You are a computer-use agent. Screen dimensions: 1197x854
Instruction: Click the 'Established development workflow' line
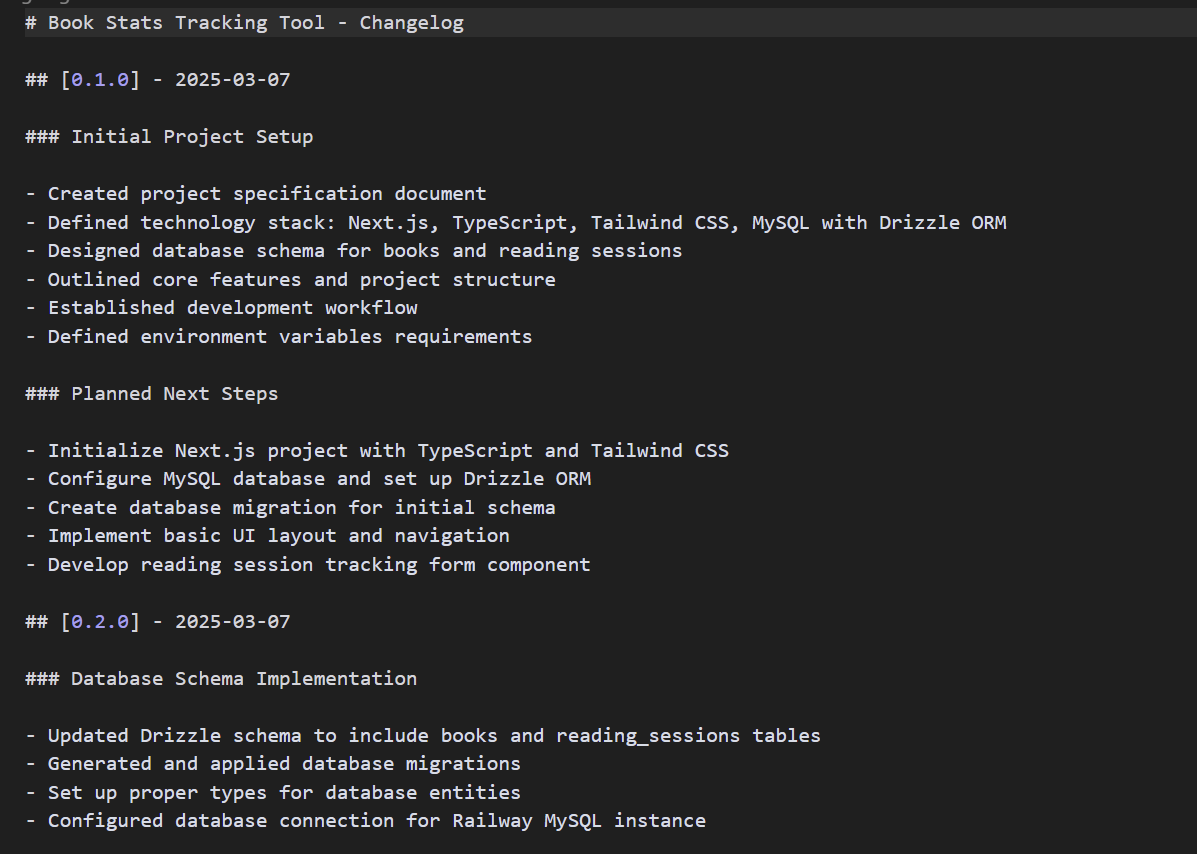coord(232,308)
